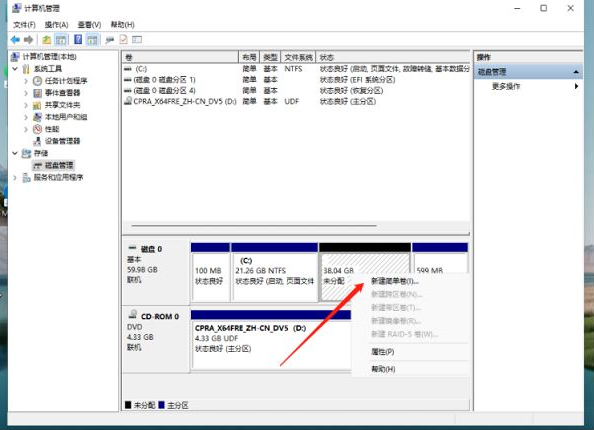Choose 属性(P) in the context menu
This screenshot has width=594, height=430.
click(383, 352)
